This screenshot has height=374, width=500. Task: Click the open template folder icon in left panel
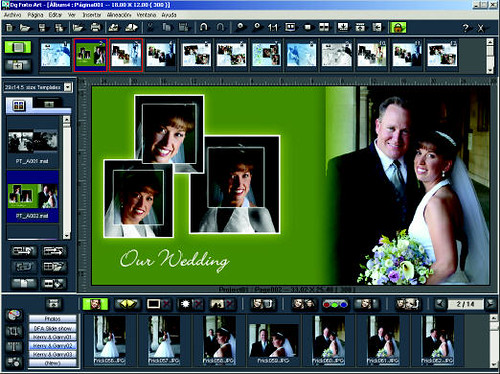click(54, 267)
